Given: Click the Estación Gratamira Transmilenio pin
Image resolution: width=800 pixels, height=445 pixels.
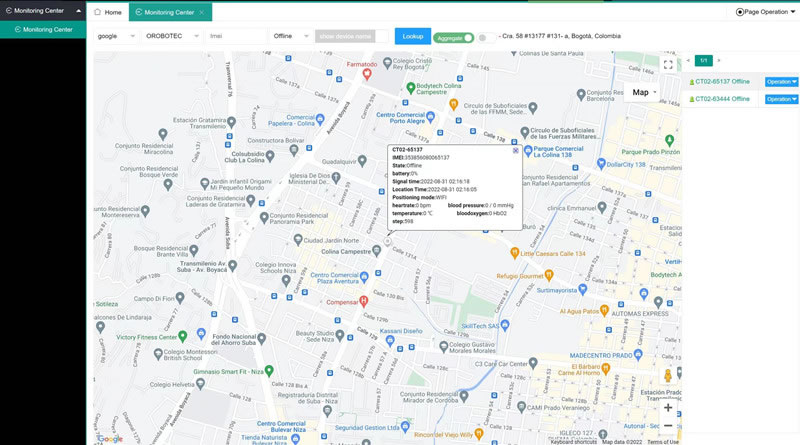Looking at the screenshot, I should (232, 122).
